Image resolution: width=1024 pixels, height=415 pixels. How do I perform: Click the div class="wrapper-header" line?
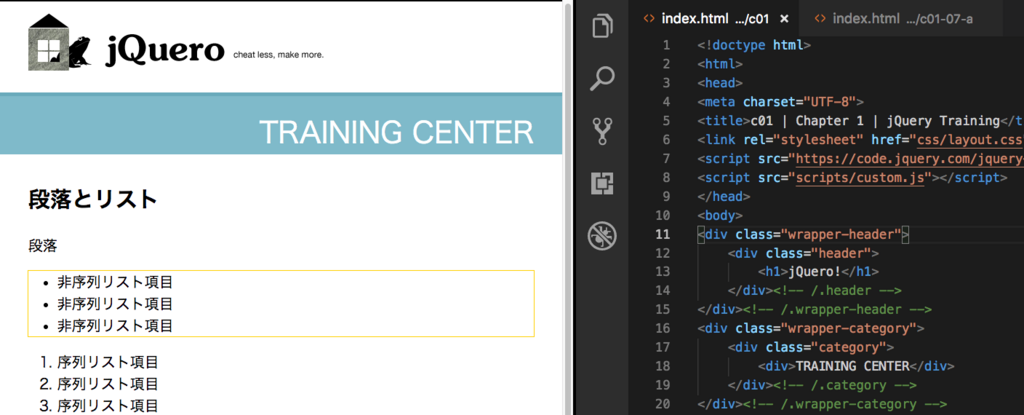point(803,235)
